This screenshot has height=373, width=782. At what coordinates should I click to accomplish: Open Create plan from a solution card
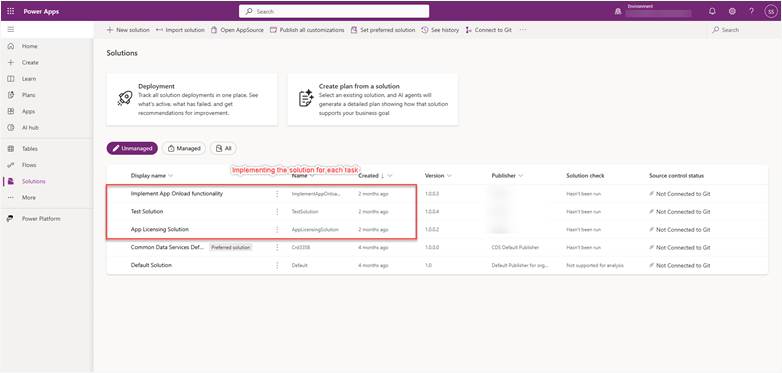tap(373, 99)
